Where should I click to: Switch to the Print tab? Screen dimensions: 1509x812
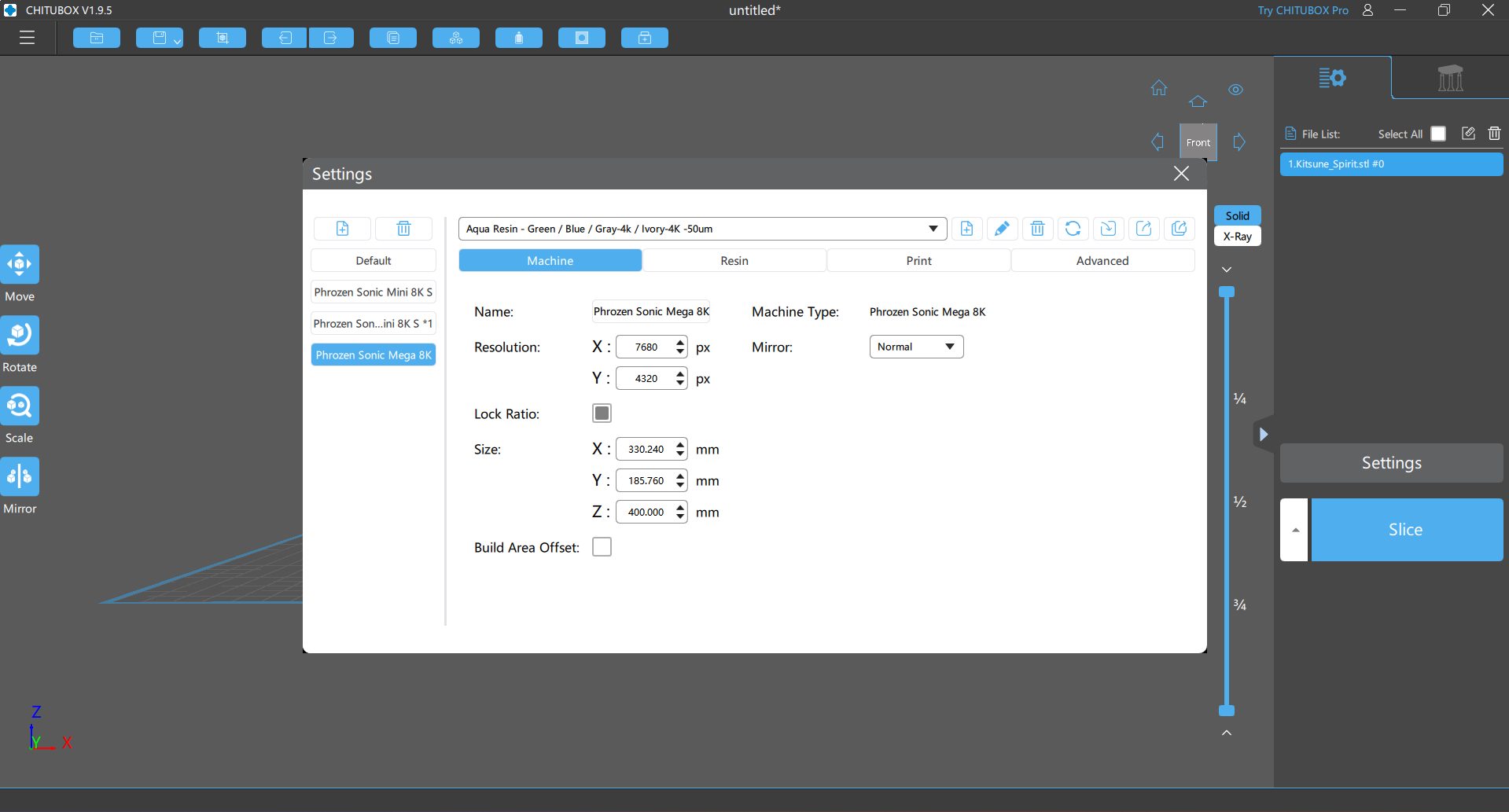pos(918,261)
